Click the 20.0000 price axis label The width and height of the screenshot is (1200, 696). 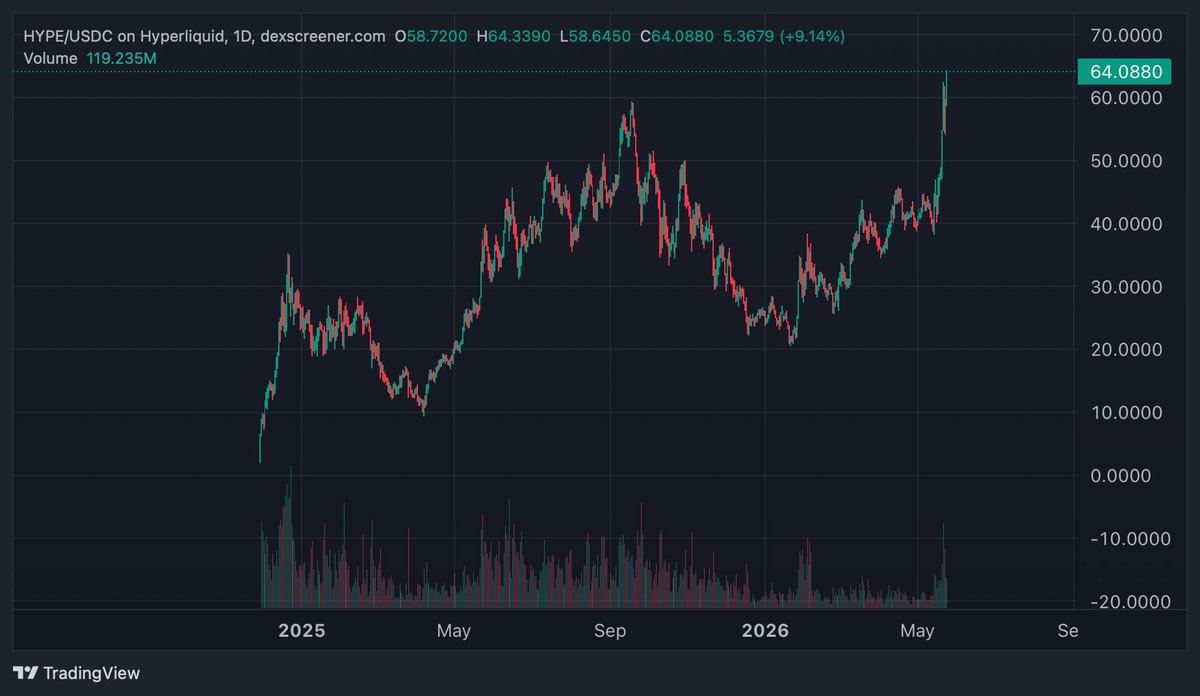1125,350
